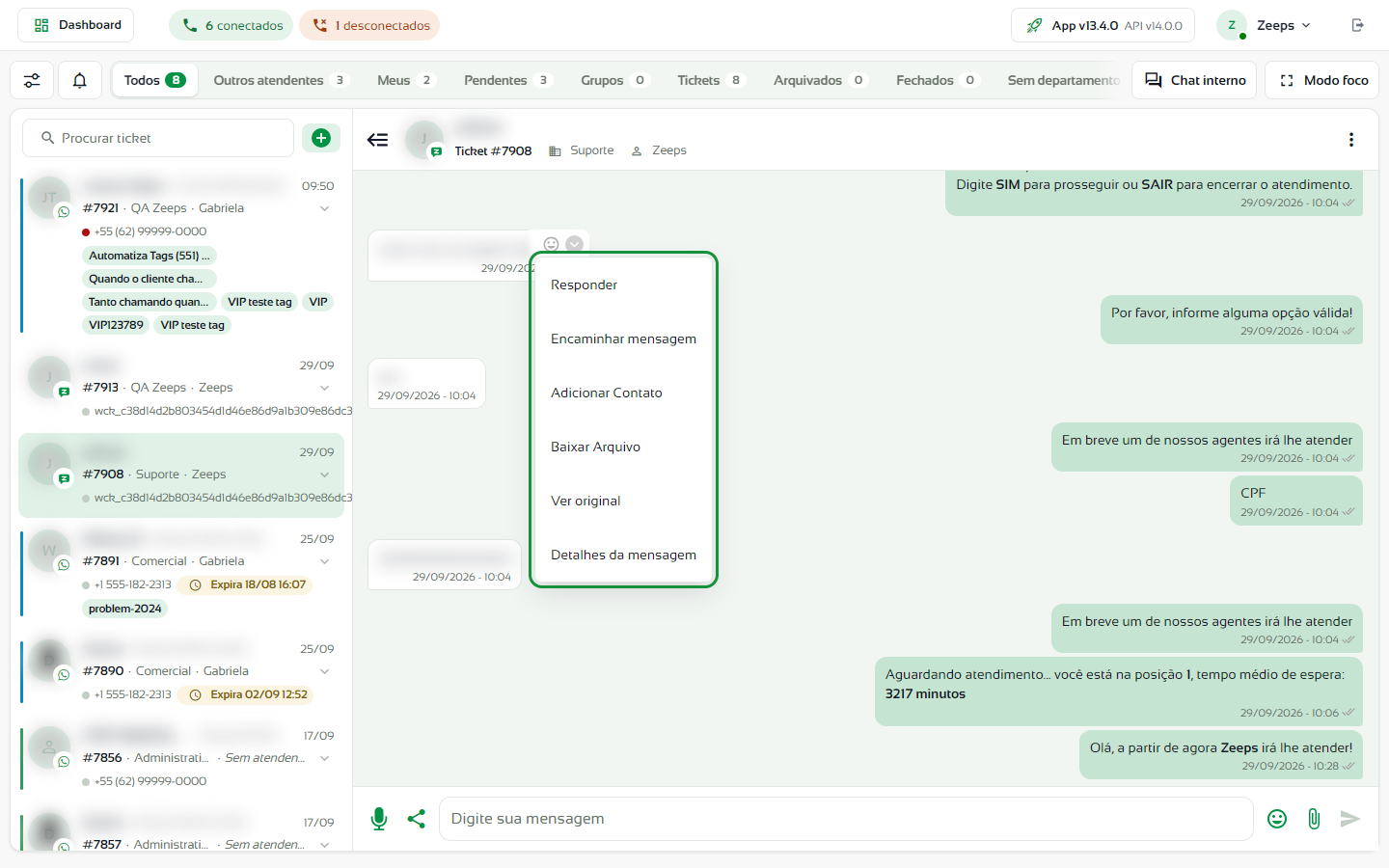Click the share icon beside the message box
Screen dimensions: 1389x868
click(417, 819)
